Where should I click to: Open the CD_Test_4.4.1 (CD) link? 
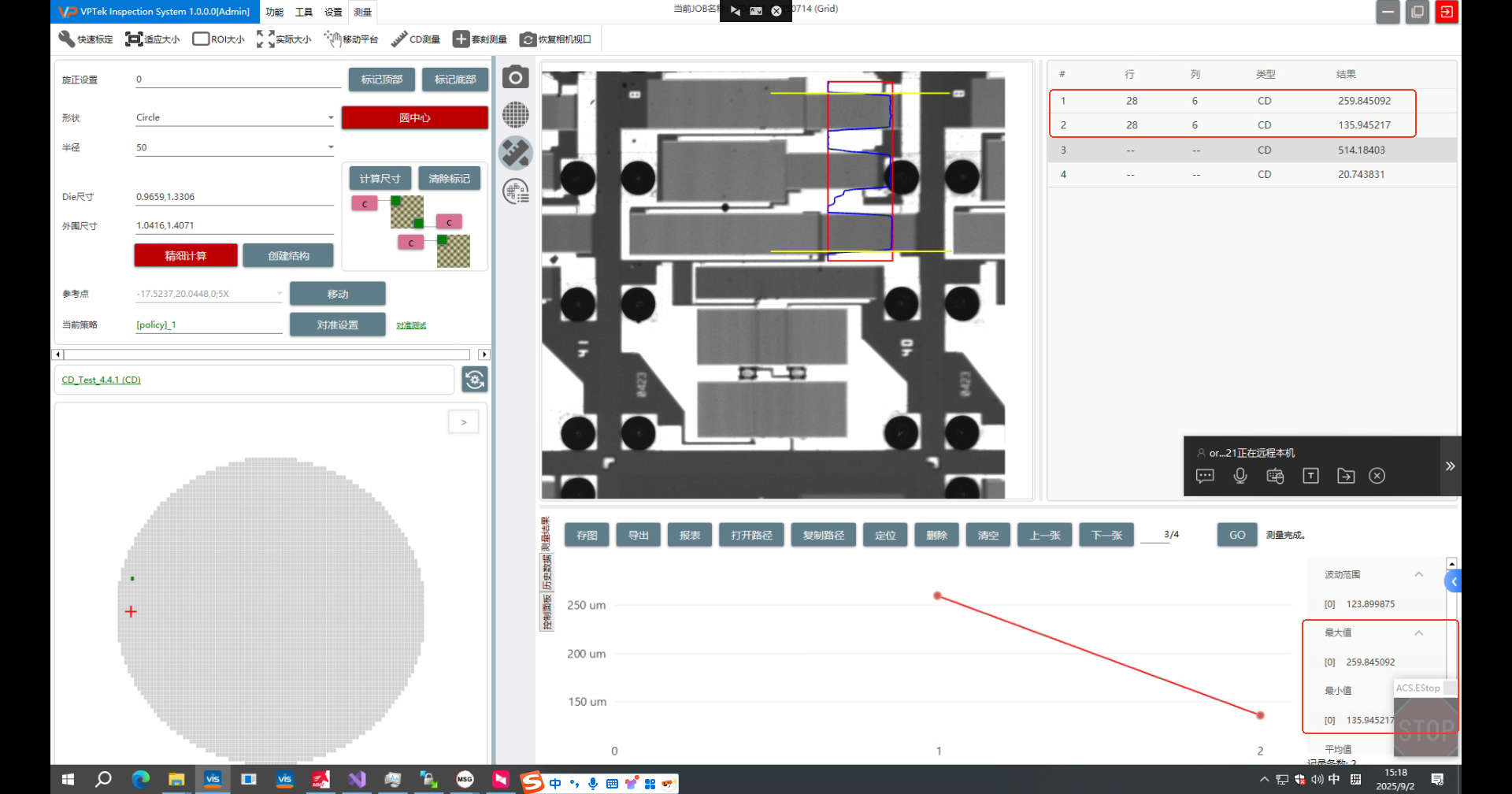click(x=101, y=380)
